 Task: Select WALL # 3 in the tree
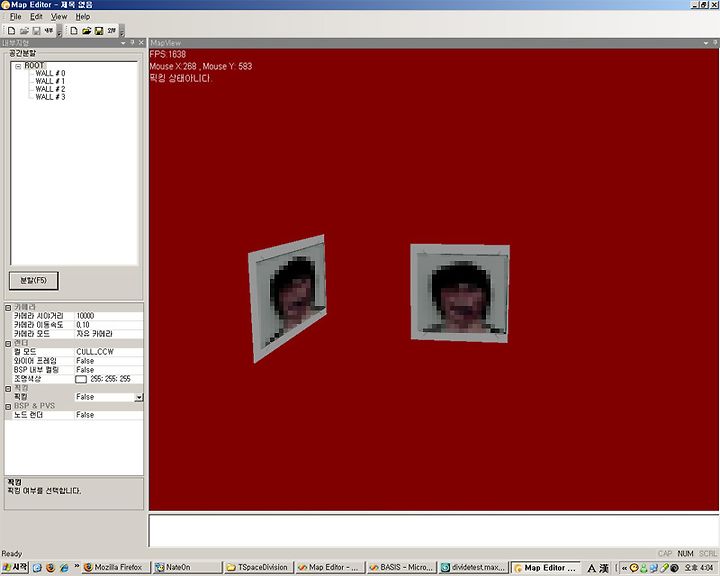50,97
